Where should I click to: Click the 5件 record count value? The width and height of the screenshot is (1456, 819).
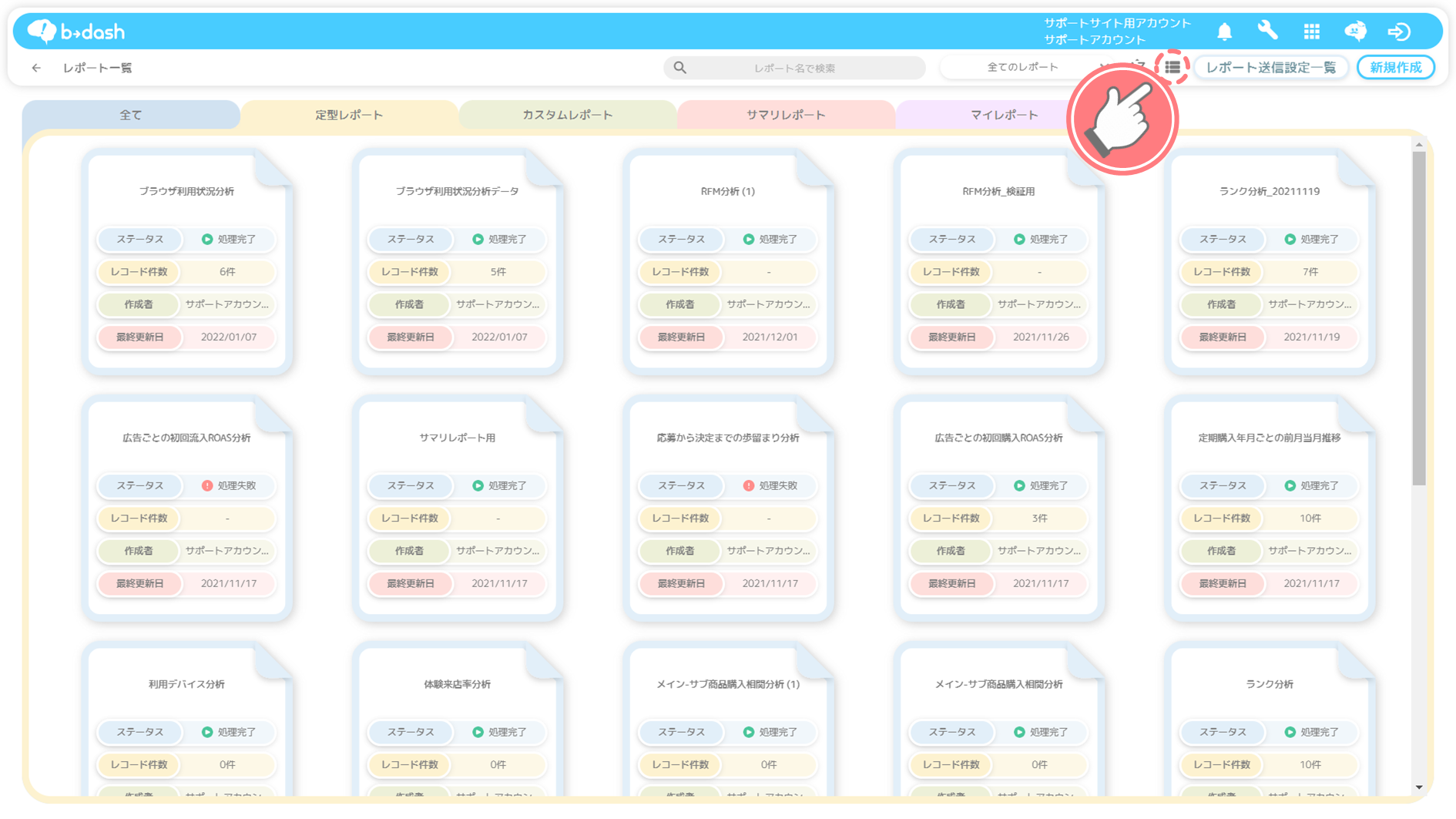click(498, 272)
